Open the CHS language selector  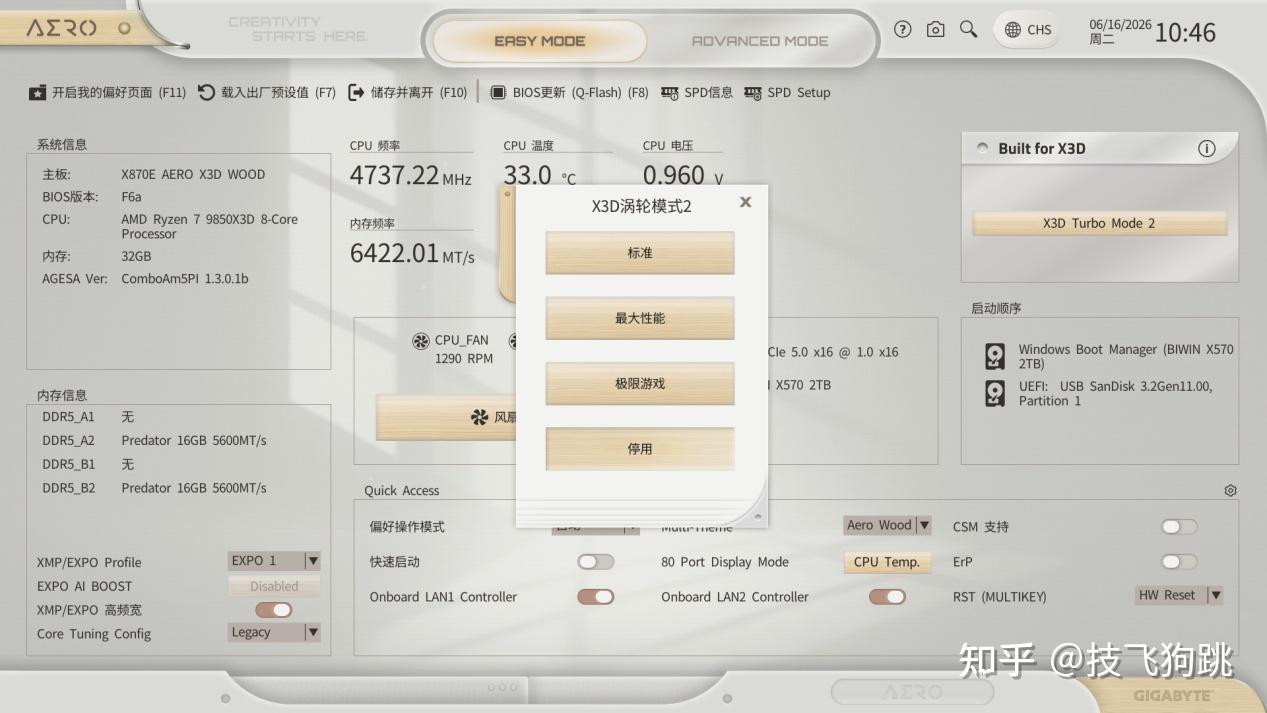point(1028,30)
